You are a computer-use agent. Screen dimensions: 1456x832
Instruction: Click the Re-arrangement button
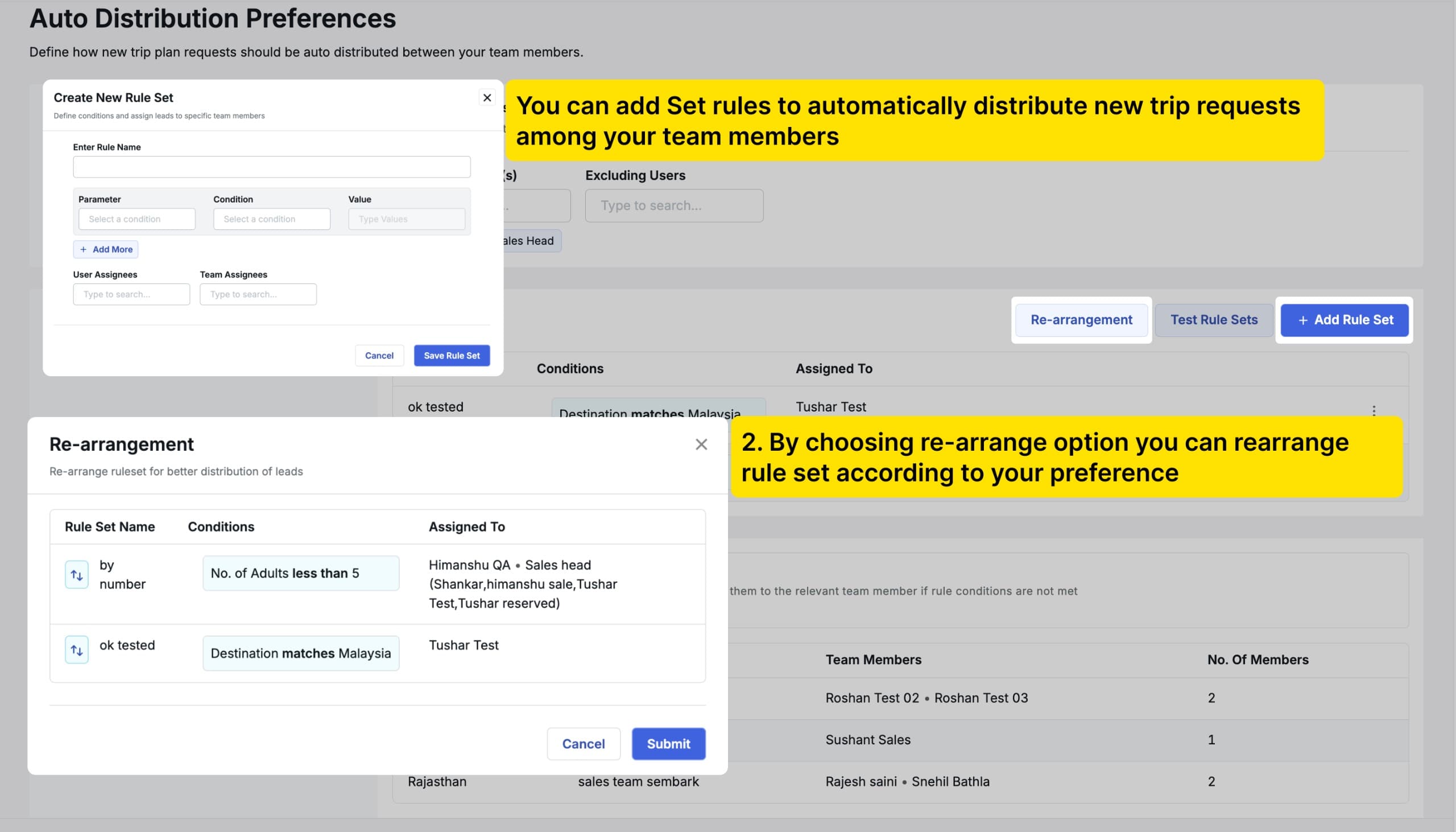point(1081,320)
